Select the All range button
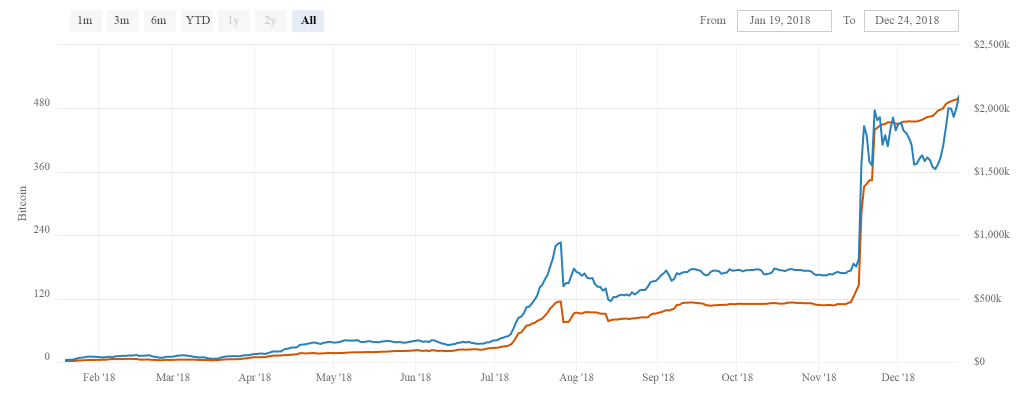This screenshot has height=400, width=1024. tap(308, 21)
